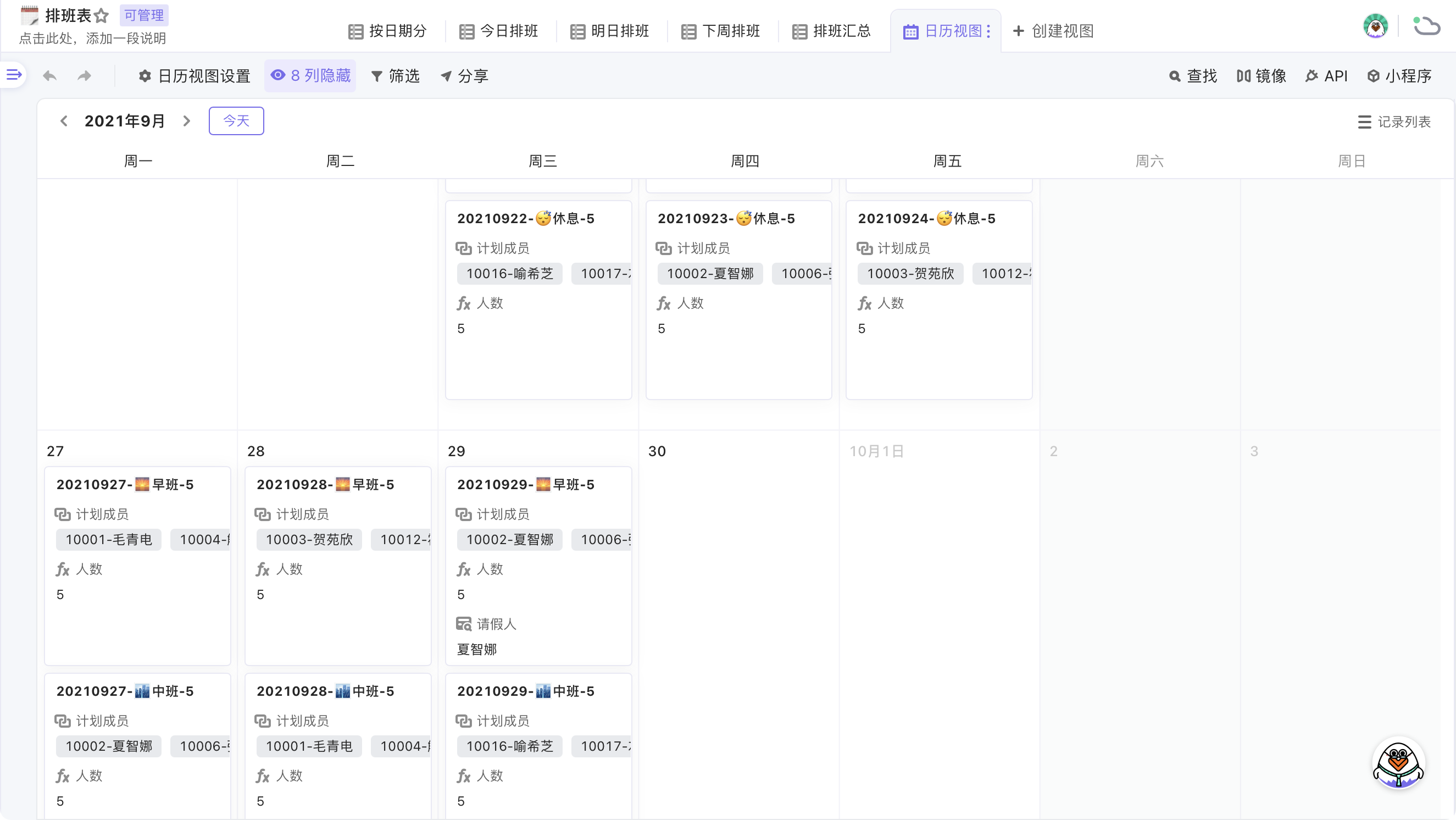Image resolution: width=1456 pixels, height=820 pixels.
Task: Click the 今天 button
Action: pyautogui.click(x=236, y=121)
